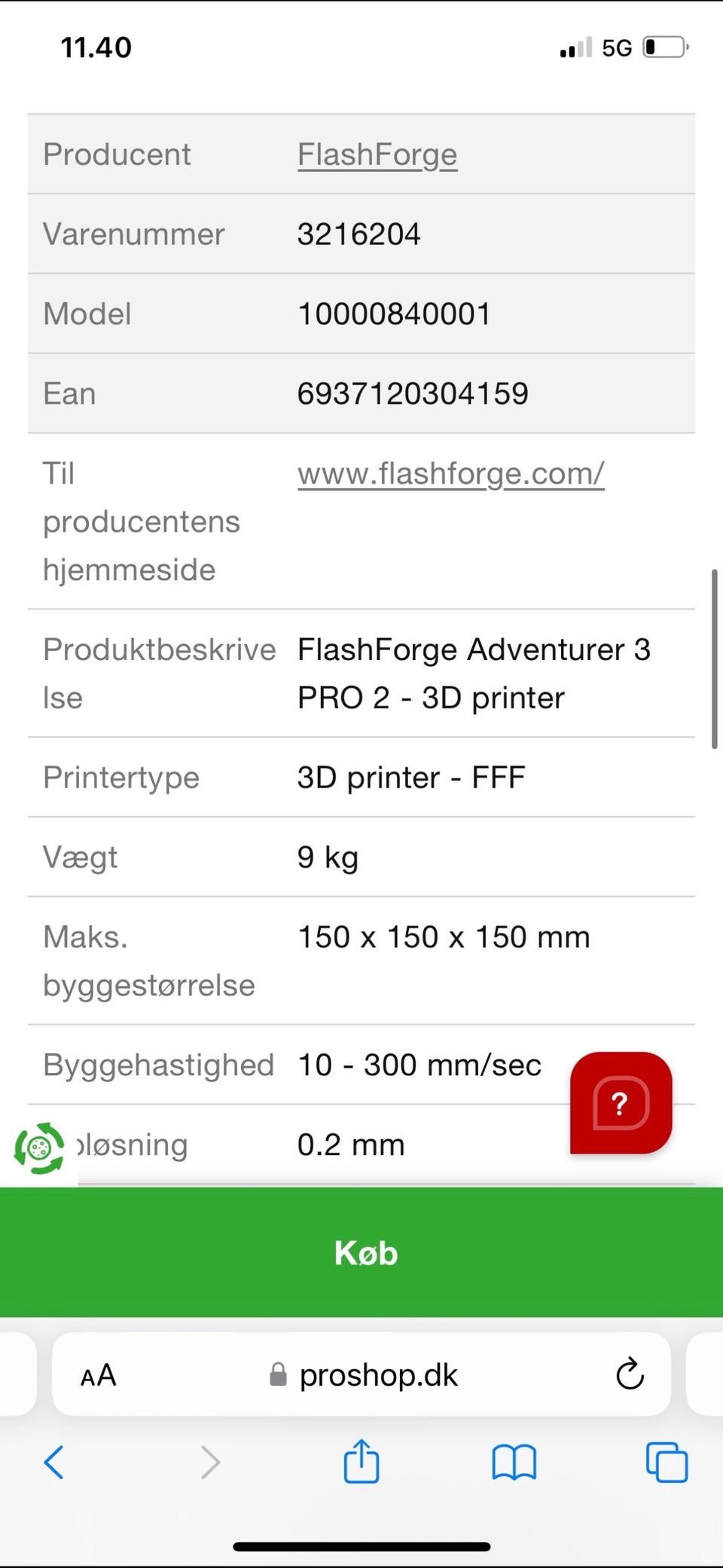Screen dimensions: 723x1568
Task: Tap the Varenummer value 3216204
Action: tap(358, 234)
